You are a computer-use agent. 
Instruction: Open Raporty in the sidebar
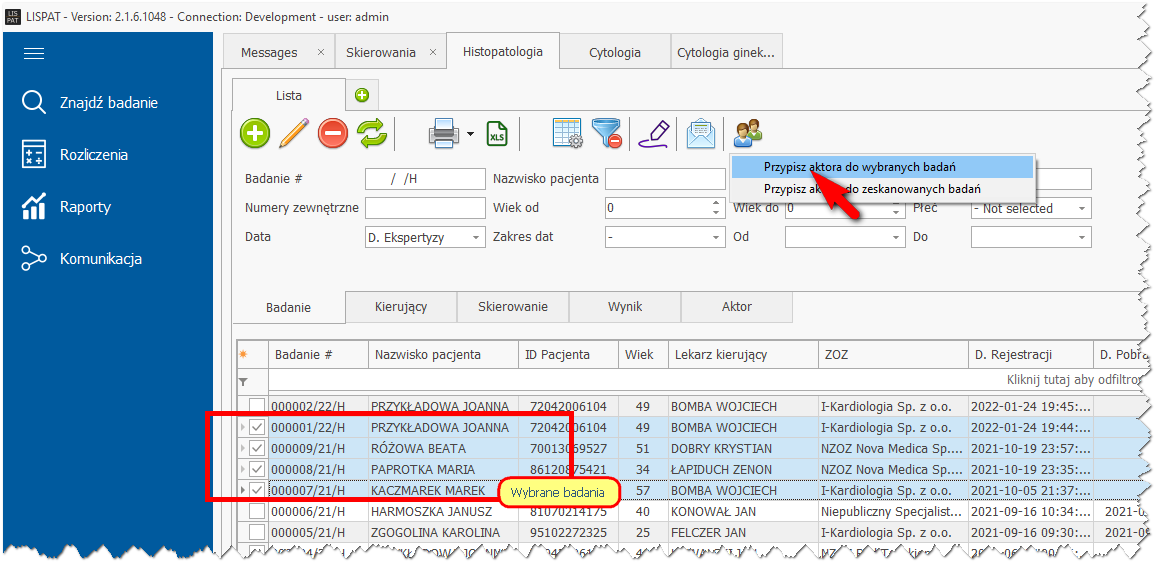(85, 207)
